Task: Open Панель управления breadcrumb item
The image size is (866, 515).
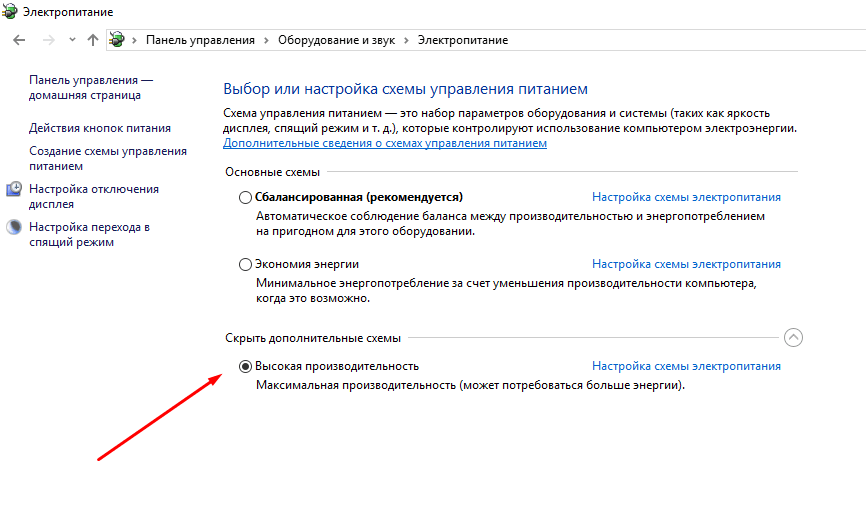Action: (200, 40)
